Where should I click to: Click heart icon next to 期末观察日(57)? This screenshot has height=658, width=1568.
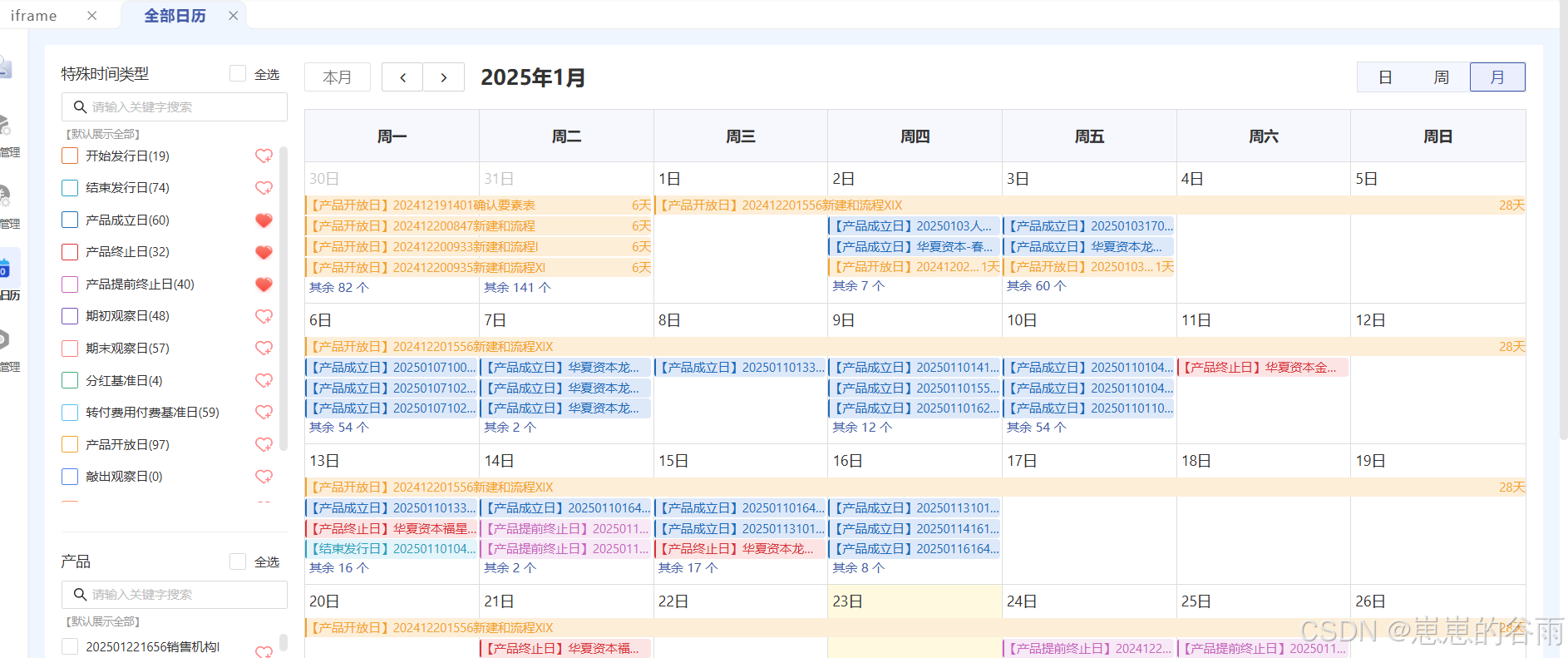coord(264,349)
